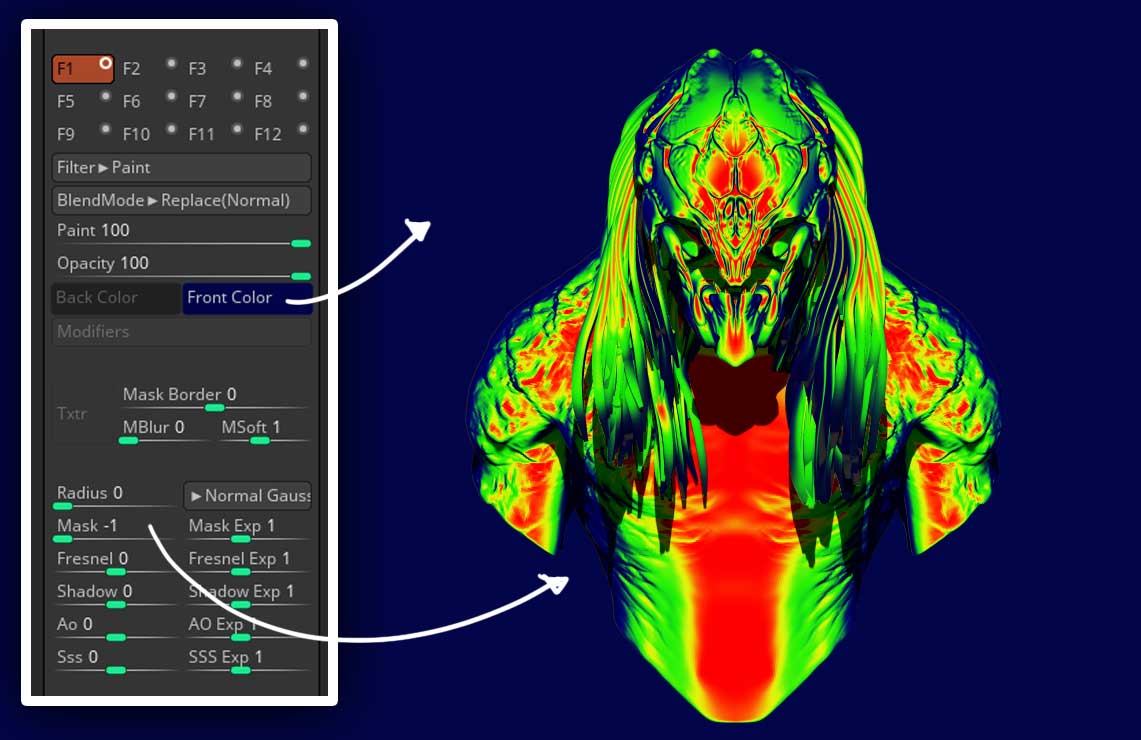Adjust the MSoft slider
The width and height of the screenshot is (1141, 740).
tap(264, 431)
